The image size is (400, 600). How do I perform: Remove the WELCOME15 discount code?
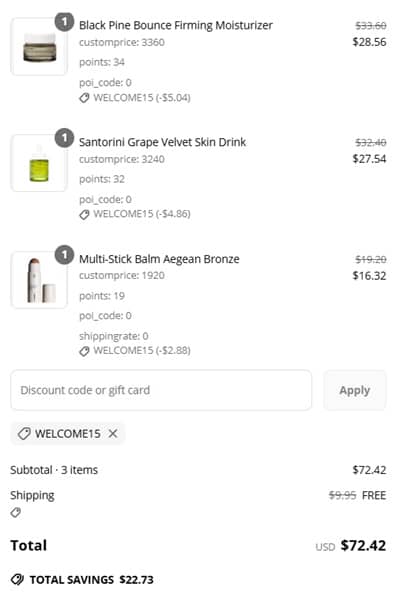click(x=113, y=434)
